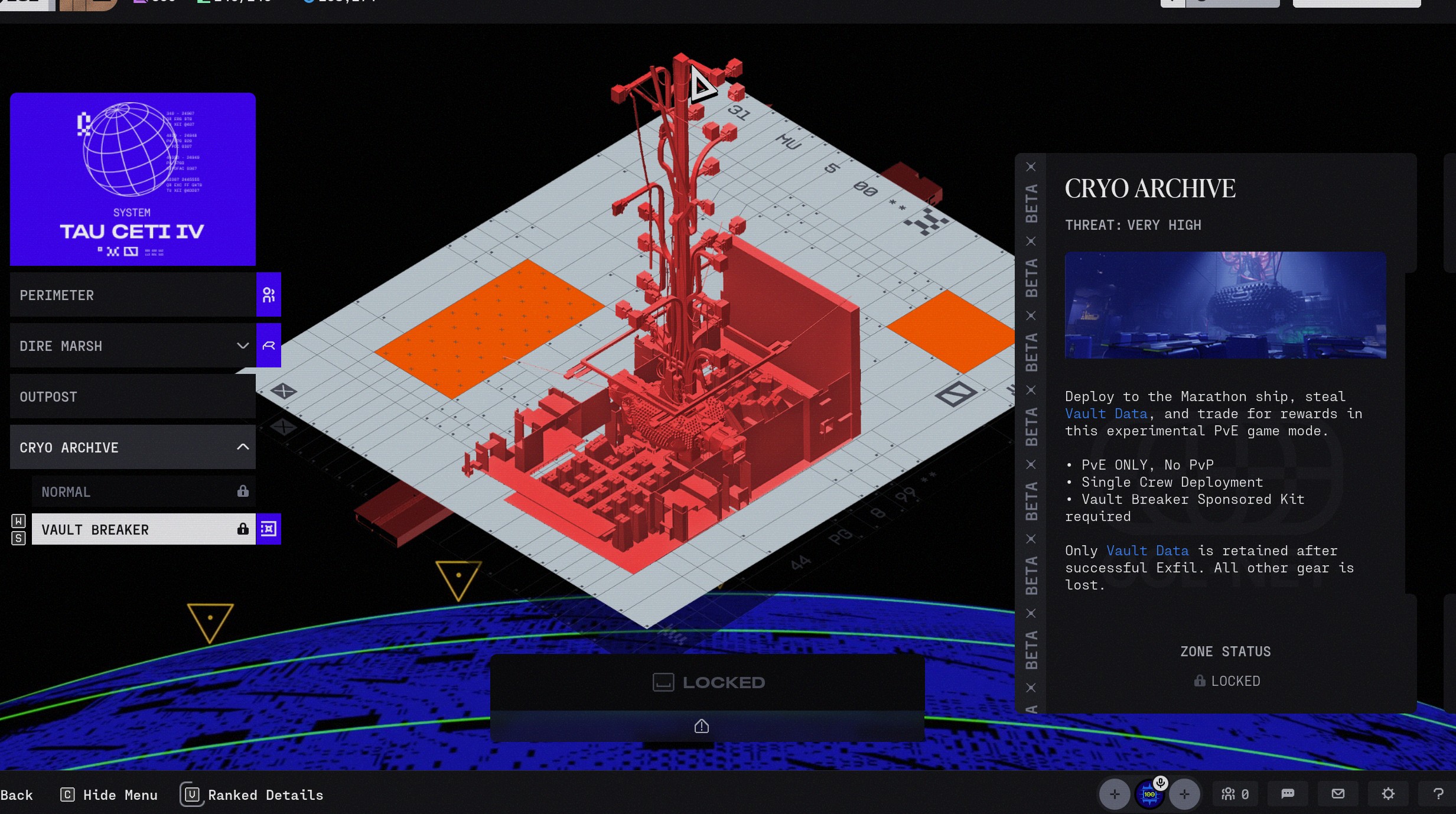Expand the Dire Marsh chevron
The width and height of the screenshot is (1456, 814).
pyautogui.click(x=242, y=346)
